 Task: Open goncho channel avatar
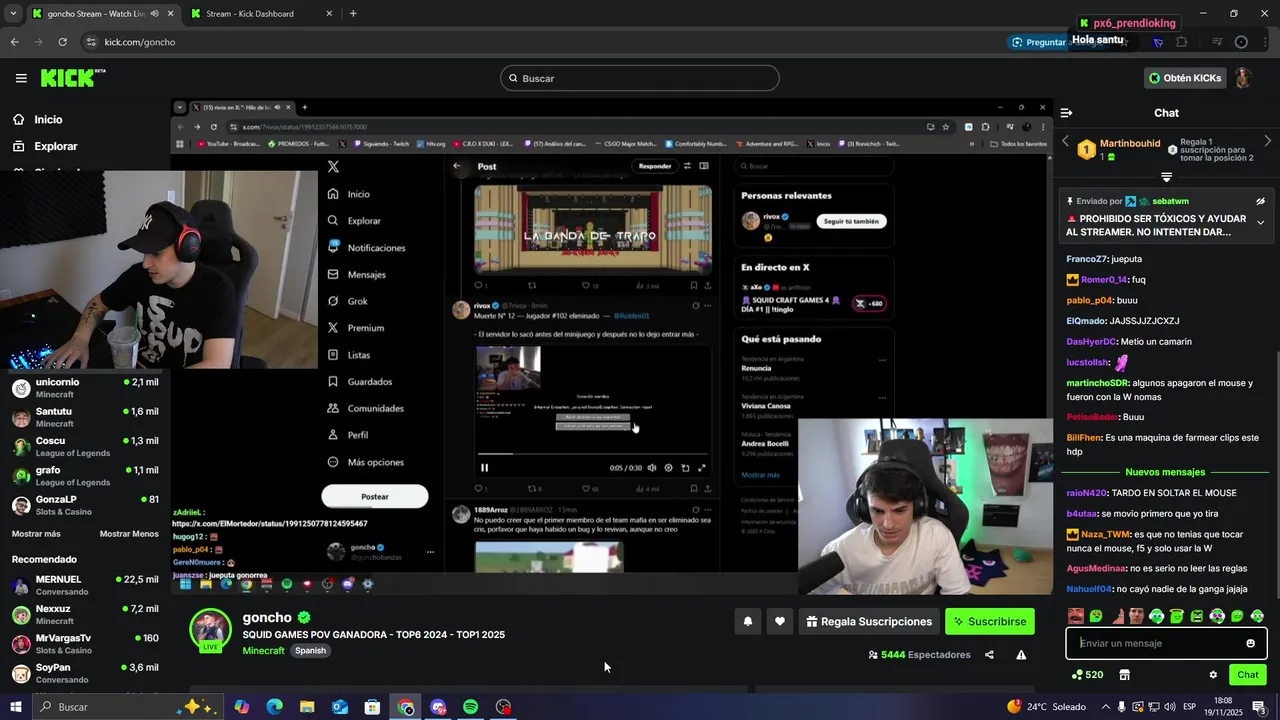[211, 630]
